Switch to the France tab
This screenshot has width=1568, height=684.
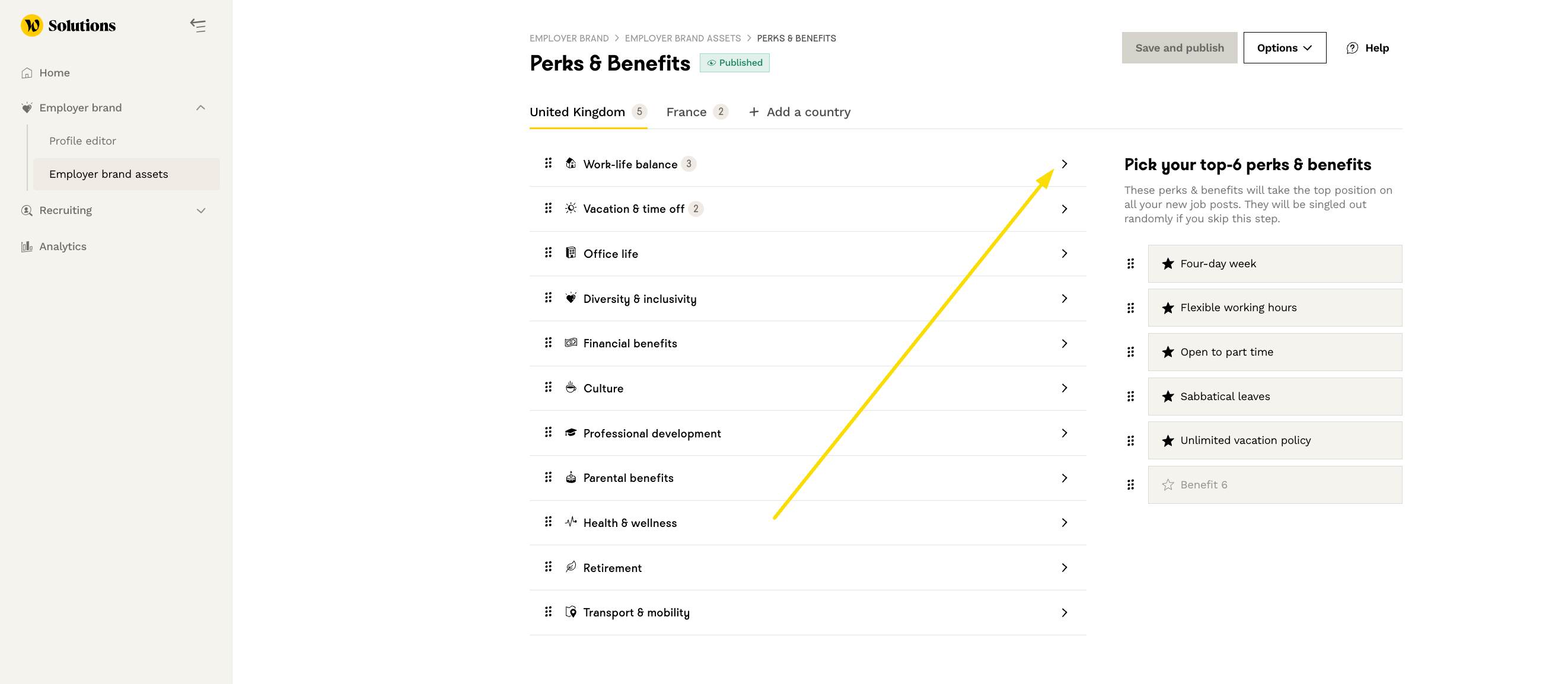686,112
